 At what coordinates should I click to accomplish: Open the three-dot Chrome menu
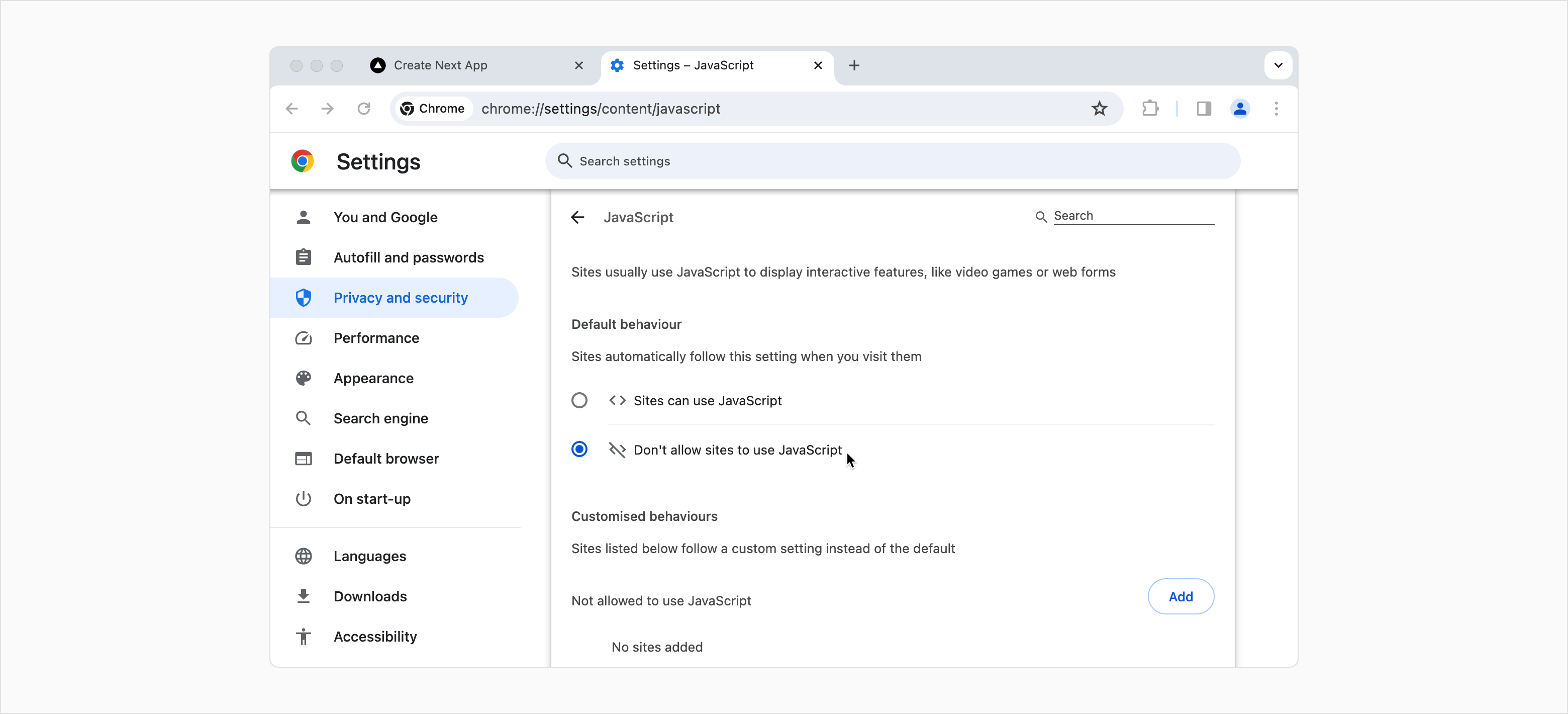1277,109
